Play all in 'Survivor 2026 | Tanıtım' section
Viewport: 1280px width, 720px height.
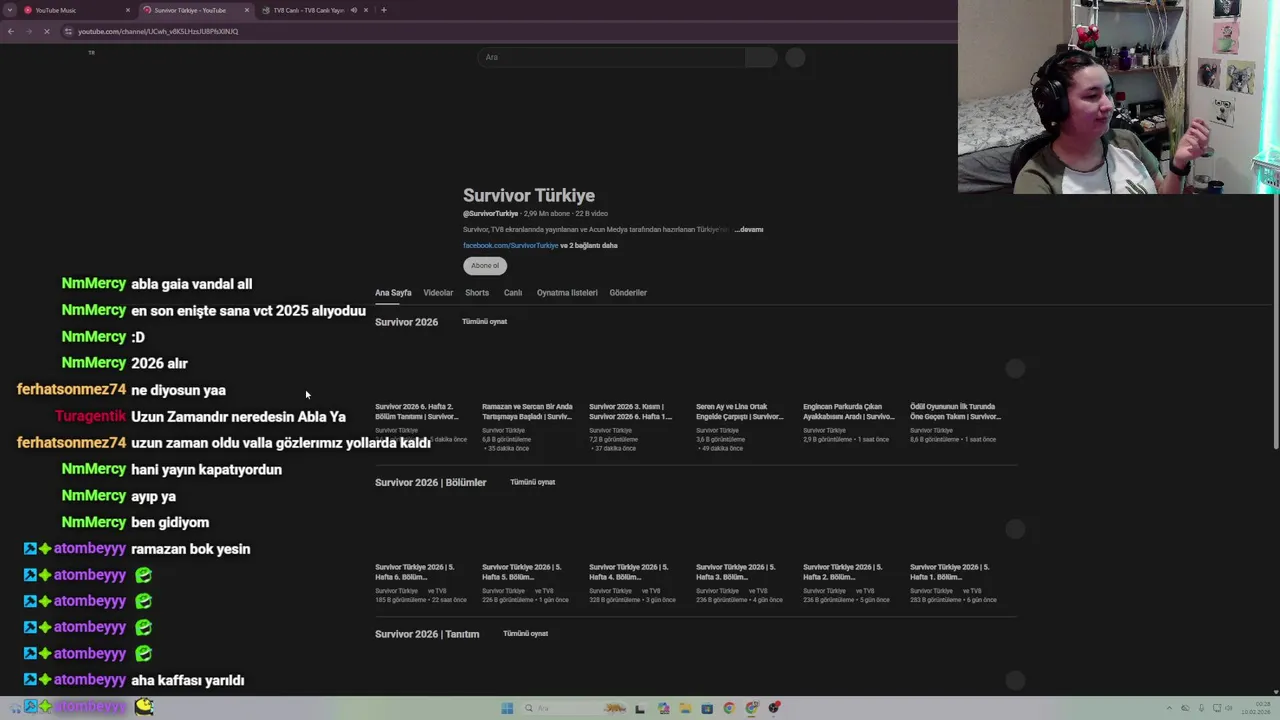525,634
